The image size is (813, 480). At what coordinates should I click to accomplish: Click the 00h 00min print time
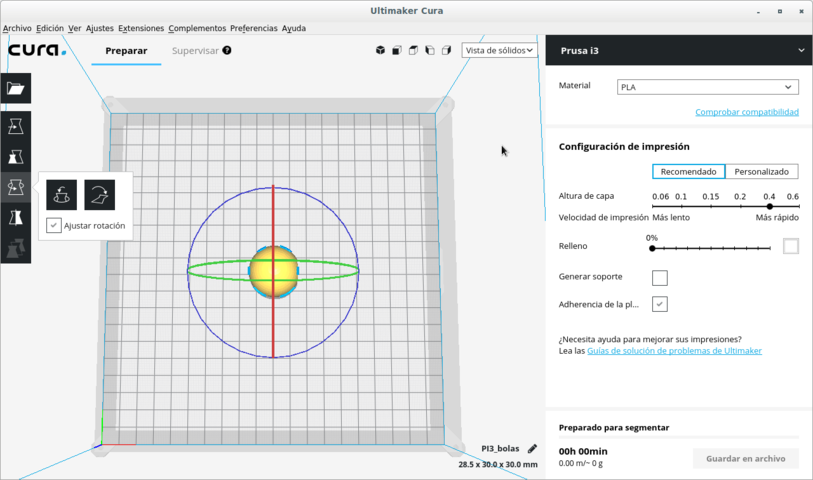[x=583, y=451]
